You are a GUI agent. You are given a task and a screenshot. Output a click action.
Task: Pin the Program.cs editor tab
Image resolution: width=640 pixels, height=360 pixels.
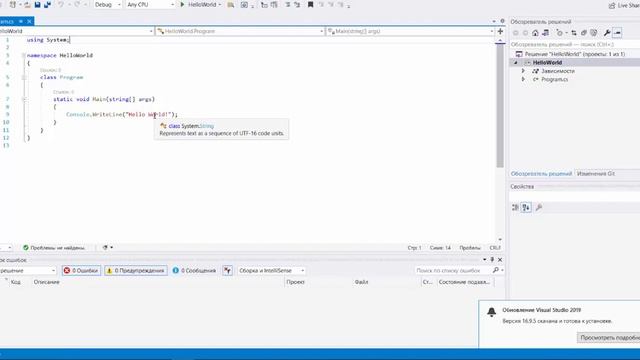tap(21, 21)
